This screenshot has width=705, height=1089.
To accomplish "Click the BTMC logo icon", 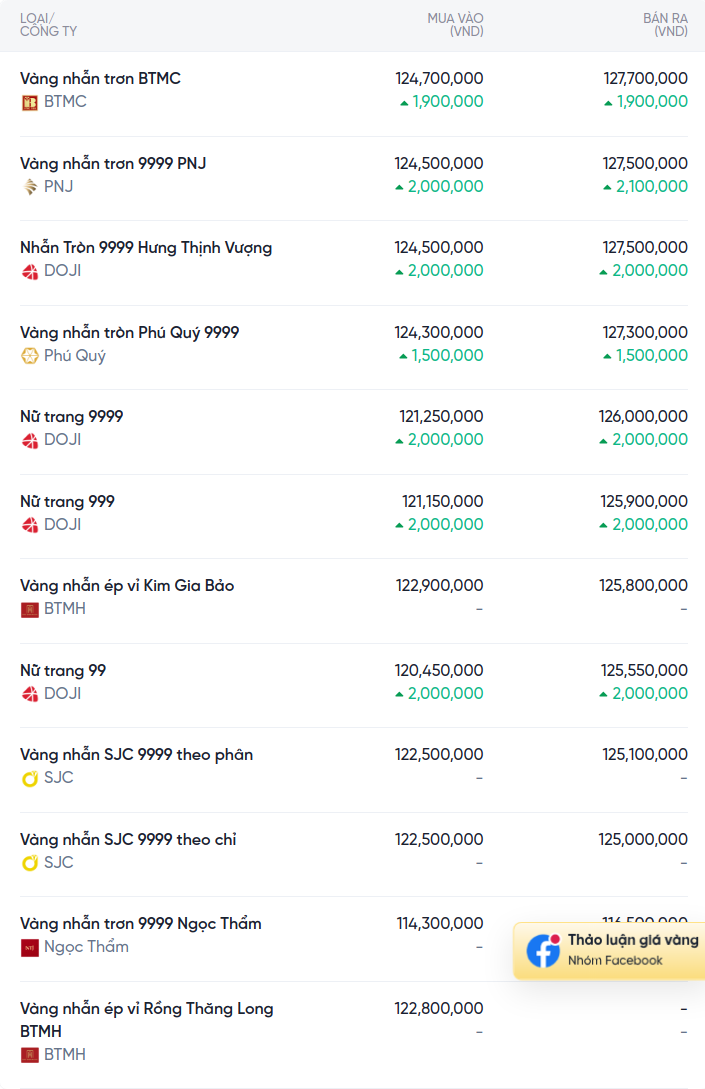I will point(30,102).
